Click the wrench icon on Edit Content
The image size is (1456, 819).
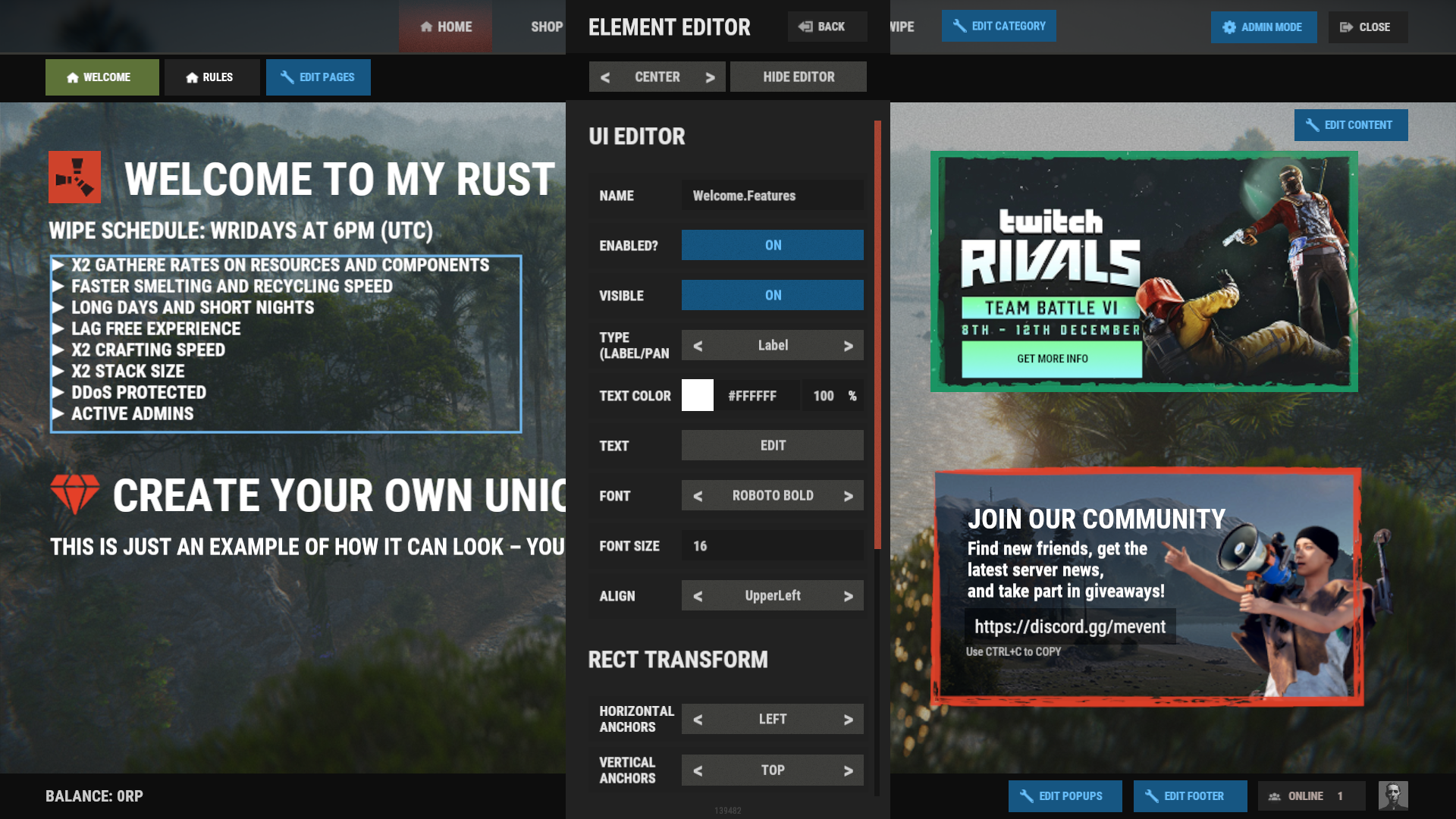(1312, 125)
